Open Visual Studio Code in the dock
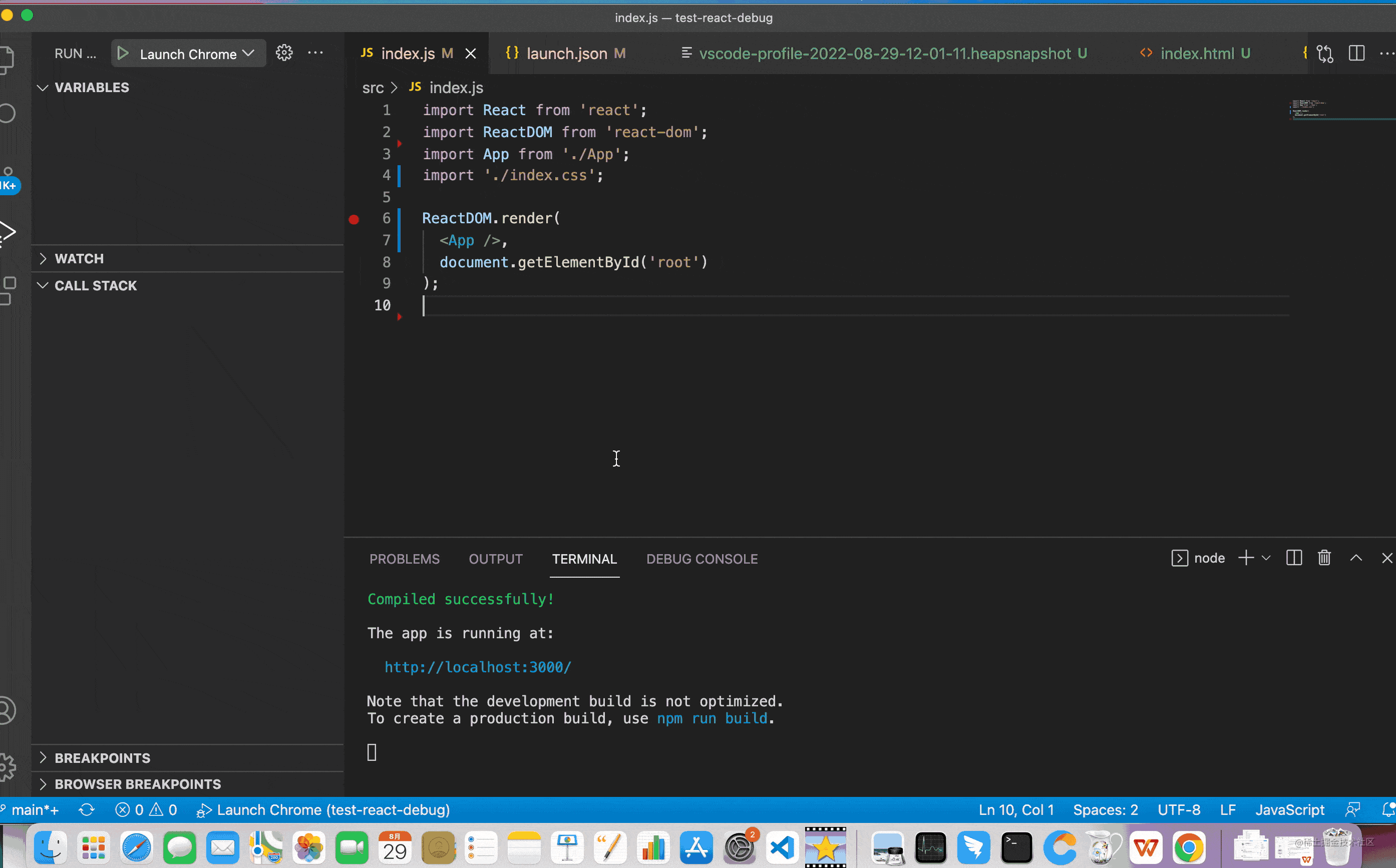The width and height of the screenshot is (1396, 868). (782, 848)
